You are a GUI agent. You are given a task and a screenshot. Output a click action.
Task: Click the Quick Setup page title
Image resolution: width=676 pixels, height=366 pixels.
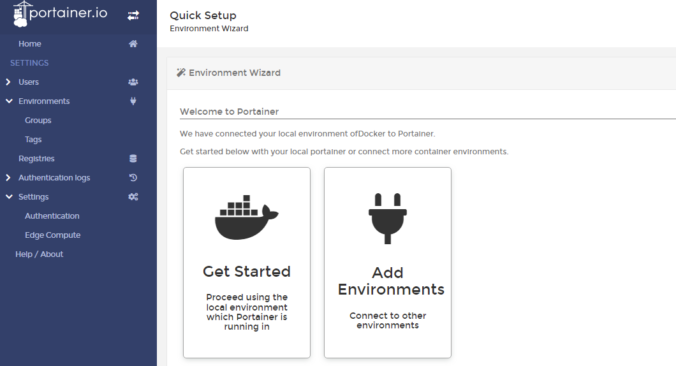point(203,16)
